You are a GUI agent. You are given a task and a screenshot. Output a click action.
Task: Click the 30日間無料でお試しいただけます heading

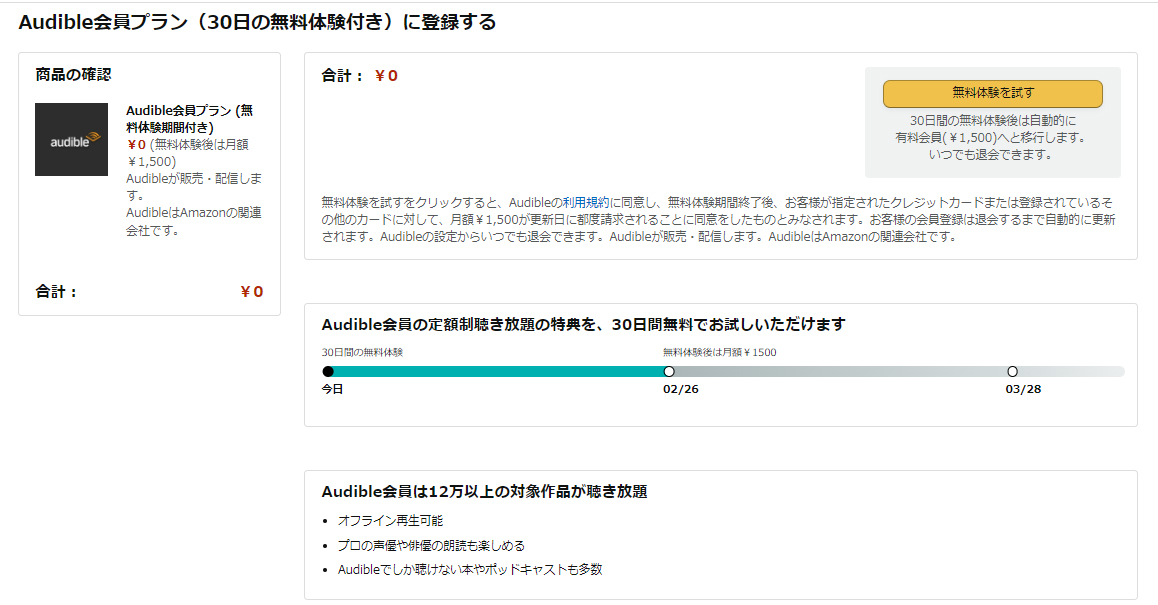pos(583,324)
